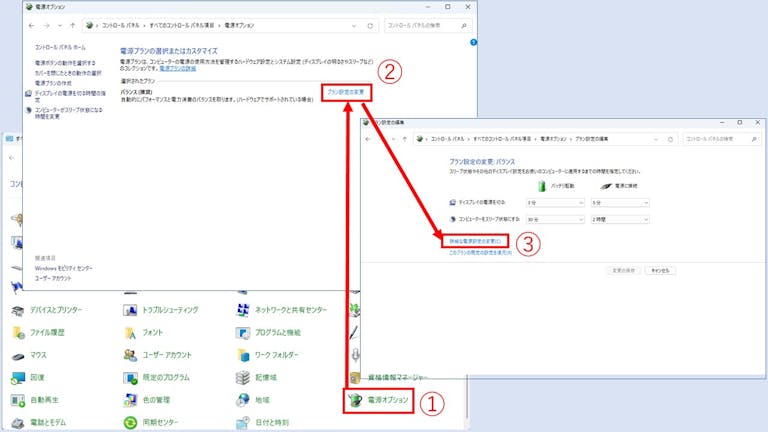This screenshot has height=432, width=768.
Task: Click refresh icon in 電源オプション address bar
Action: (x=370, y=25)
